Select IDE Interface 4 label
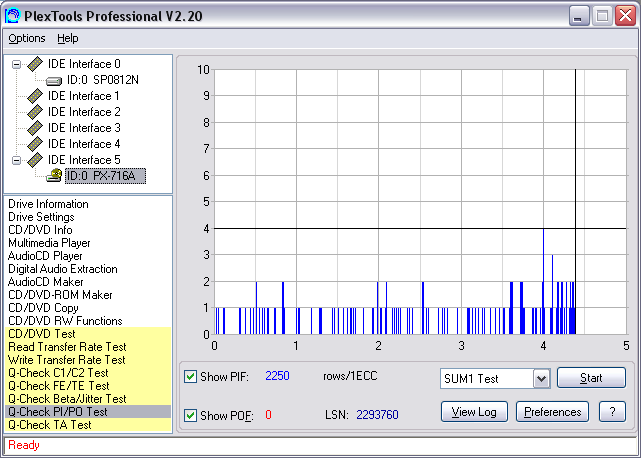 point(84,144)
